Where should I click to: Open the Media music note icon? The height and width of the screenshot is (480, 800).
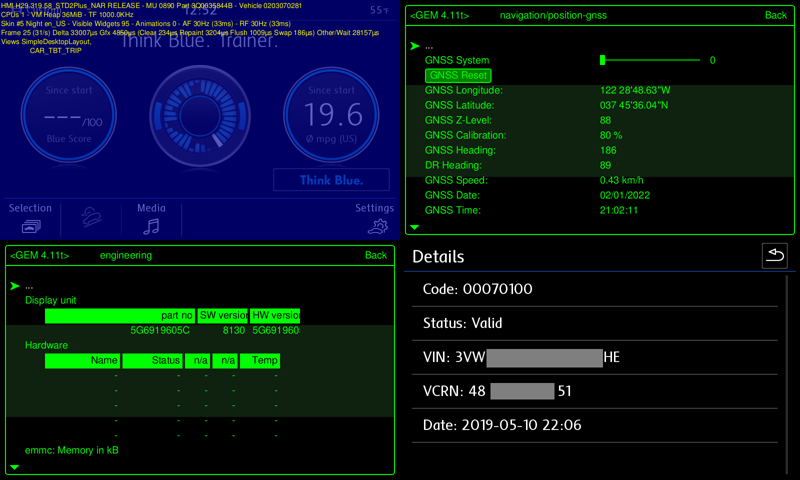pos(151,226)
